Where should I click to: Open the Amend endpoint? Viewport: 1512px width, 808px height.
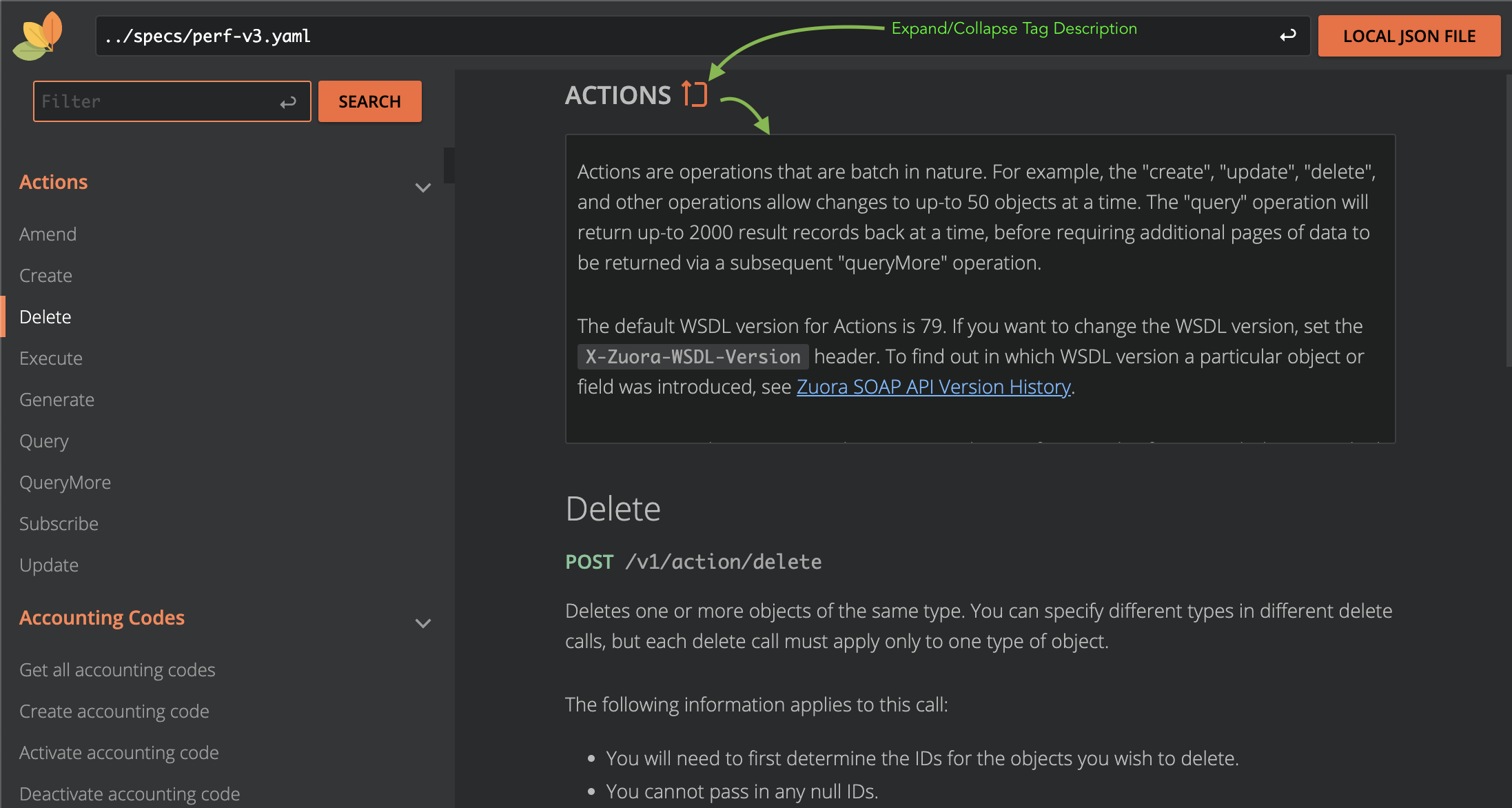point(48,234)
